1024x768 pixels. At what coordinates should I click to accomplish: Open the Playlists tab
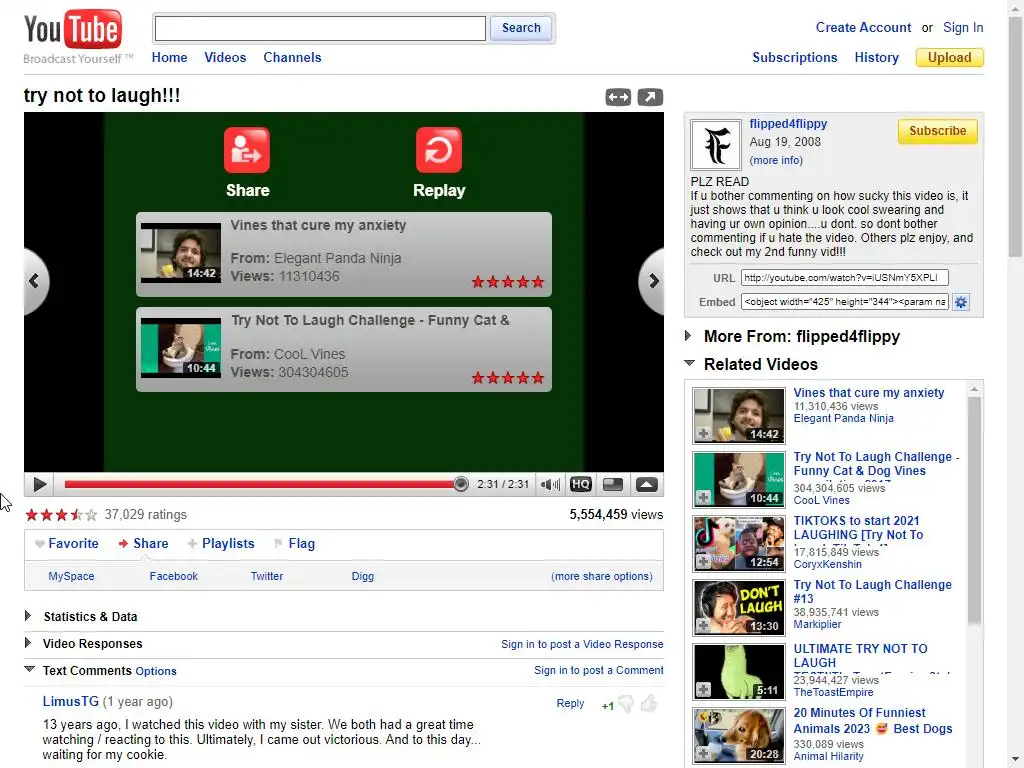point(221,543)
